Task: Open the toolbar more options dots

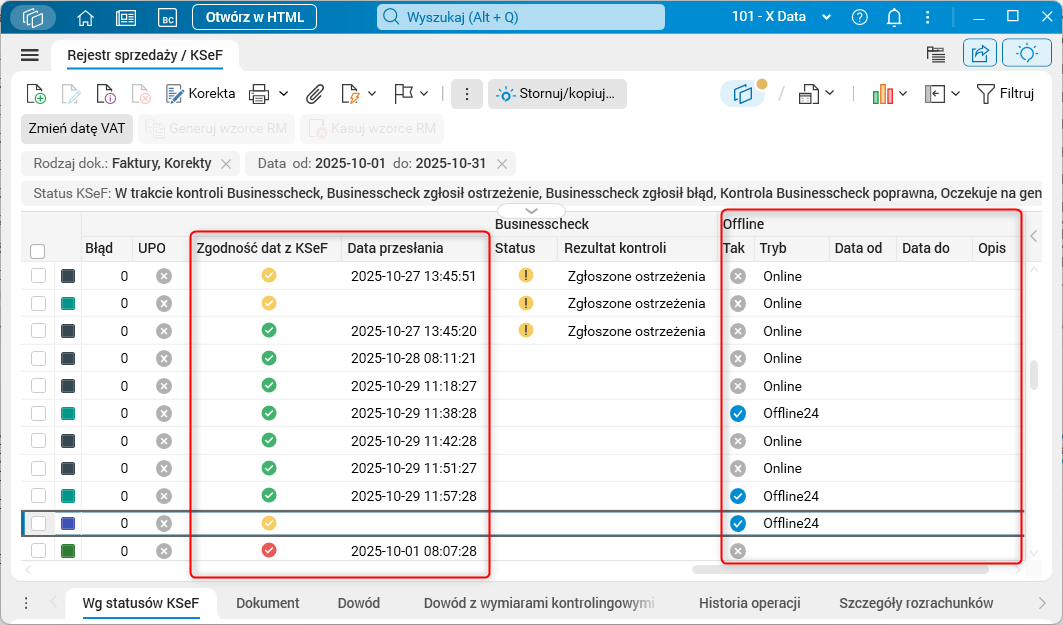Action: point(466,94)
